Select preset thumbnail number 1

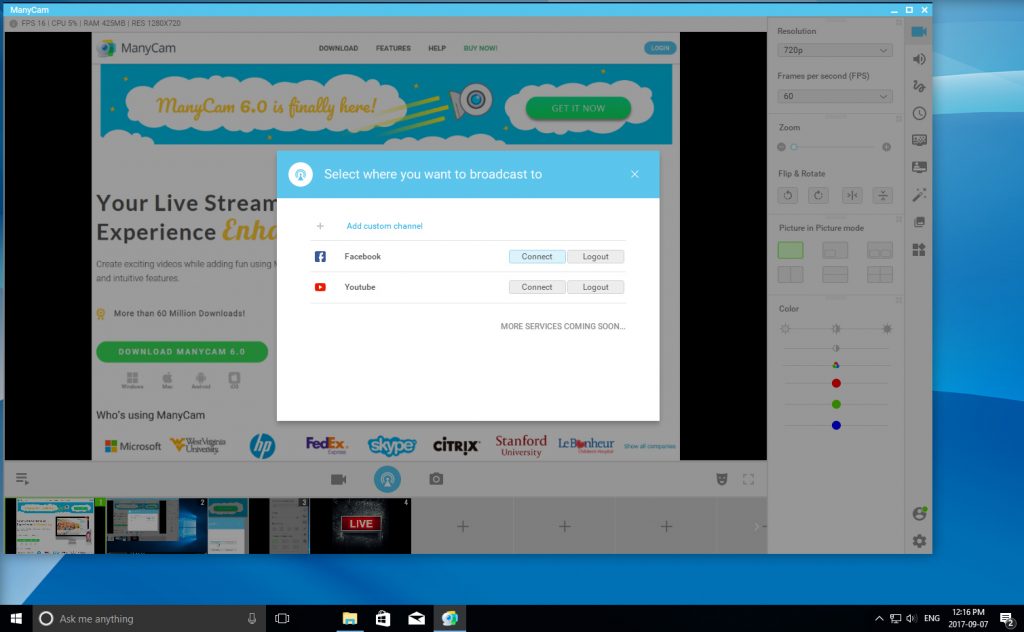click(56, 526)
